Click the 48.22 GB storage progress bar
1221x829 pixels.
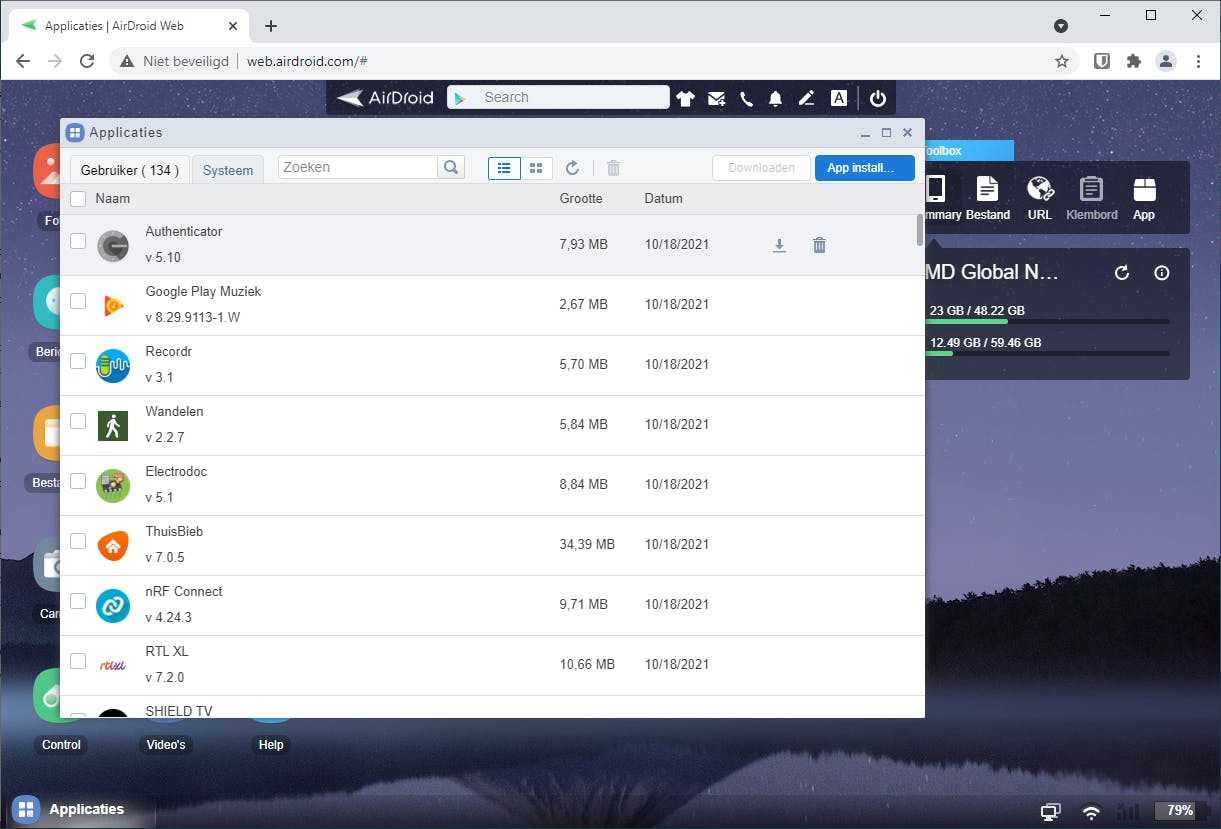pos(1049,322)
